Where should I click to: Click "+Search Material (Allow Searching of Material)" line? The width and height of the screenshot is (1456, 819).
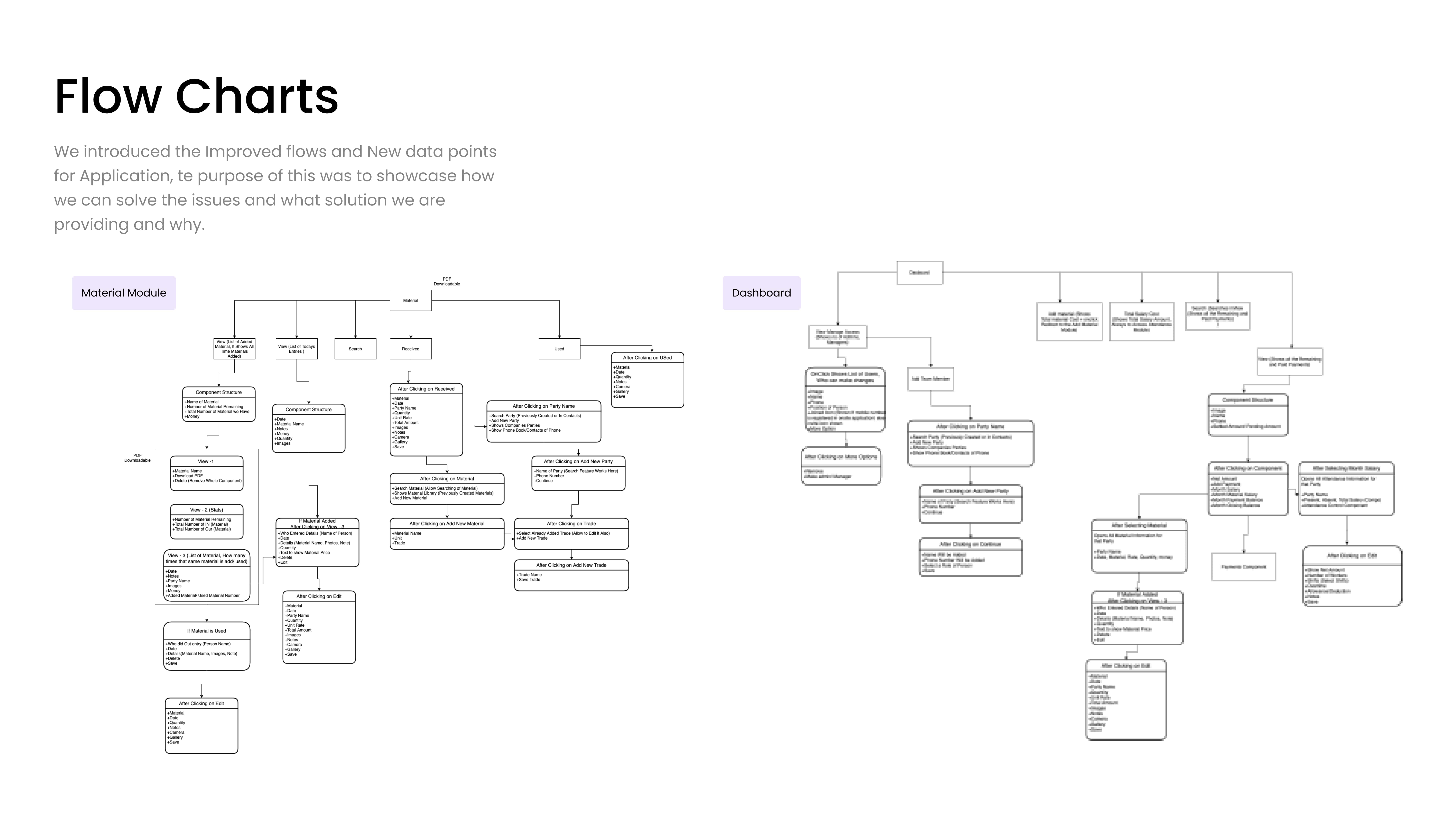click(435, 488)
